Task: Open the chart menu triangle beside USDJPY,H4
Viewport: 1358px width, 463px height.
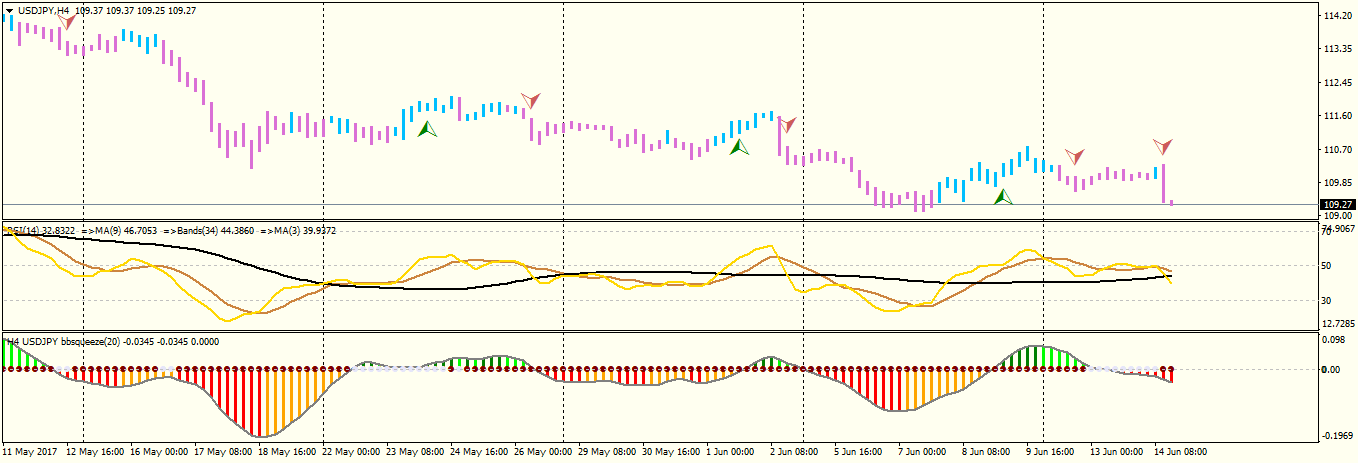Action: 10,10
